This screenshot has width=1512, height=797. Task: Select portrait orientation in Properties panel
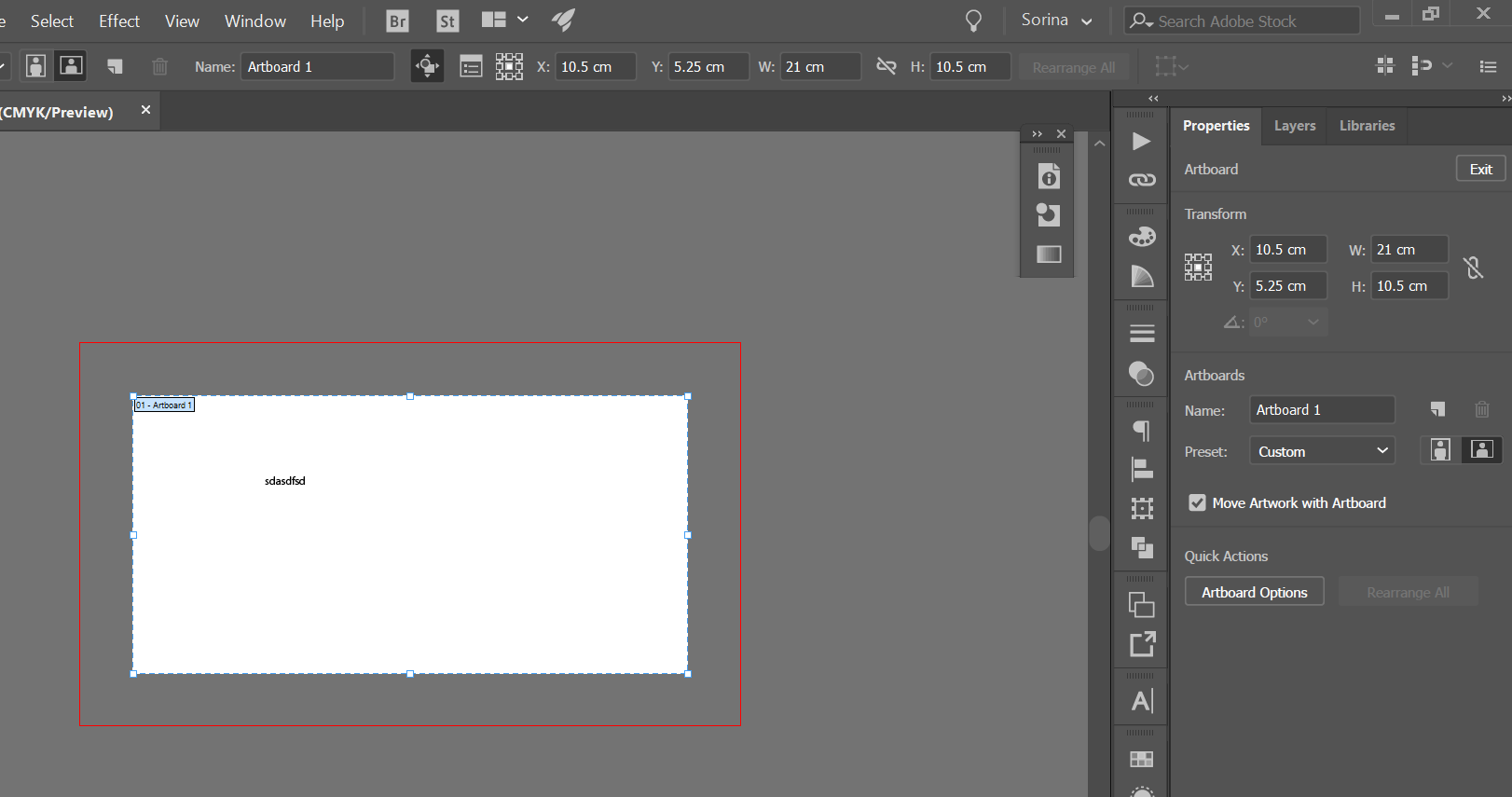pyautogui.click(x=1440, y=450)
